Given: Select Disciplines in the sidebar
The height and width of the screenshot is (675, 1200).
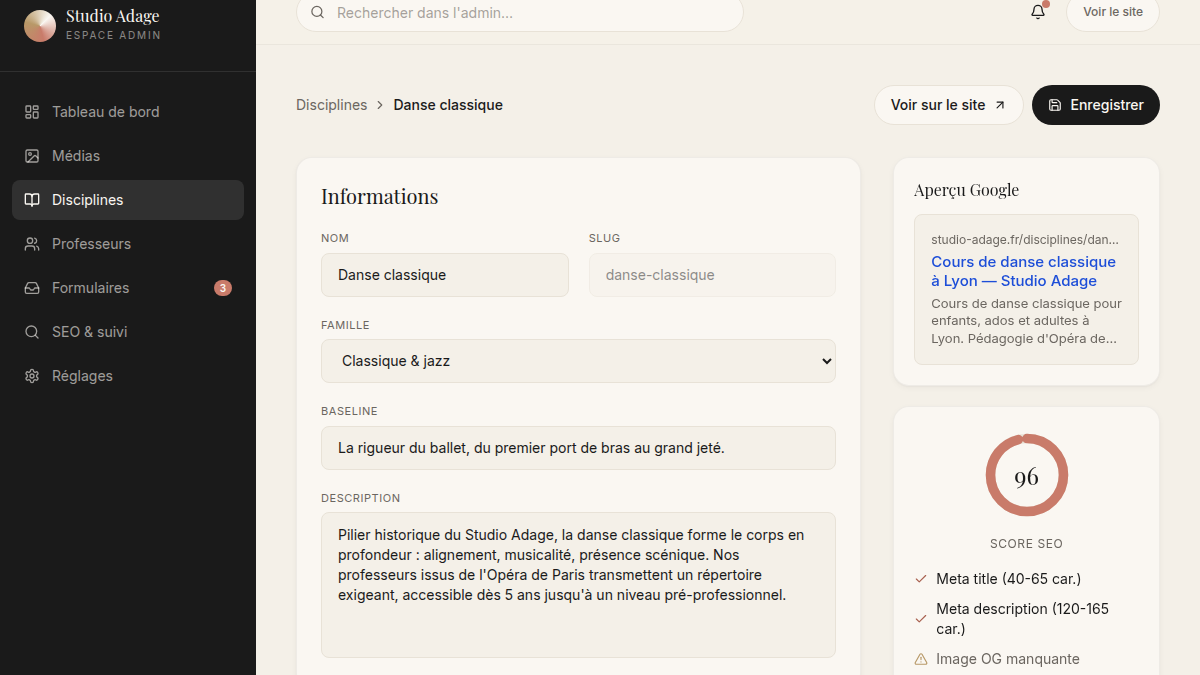Looking at the screenshot, I should point(128,200).
